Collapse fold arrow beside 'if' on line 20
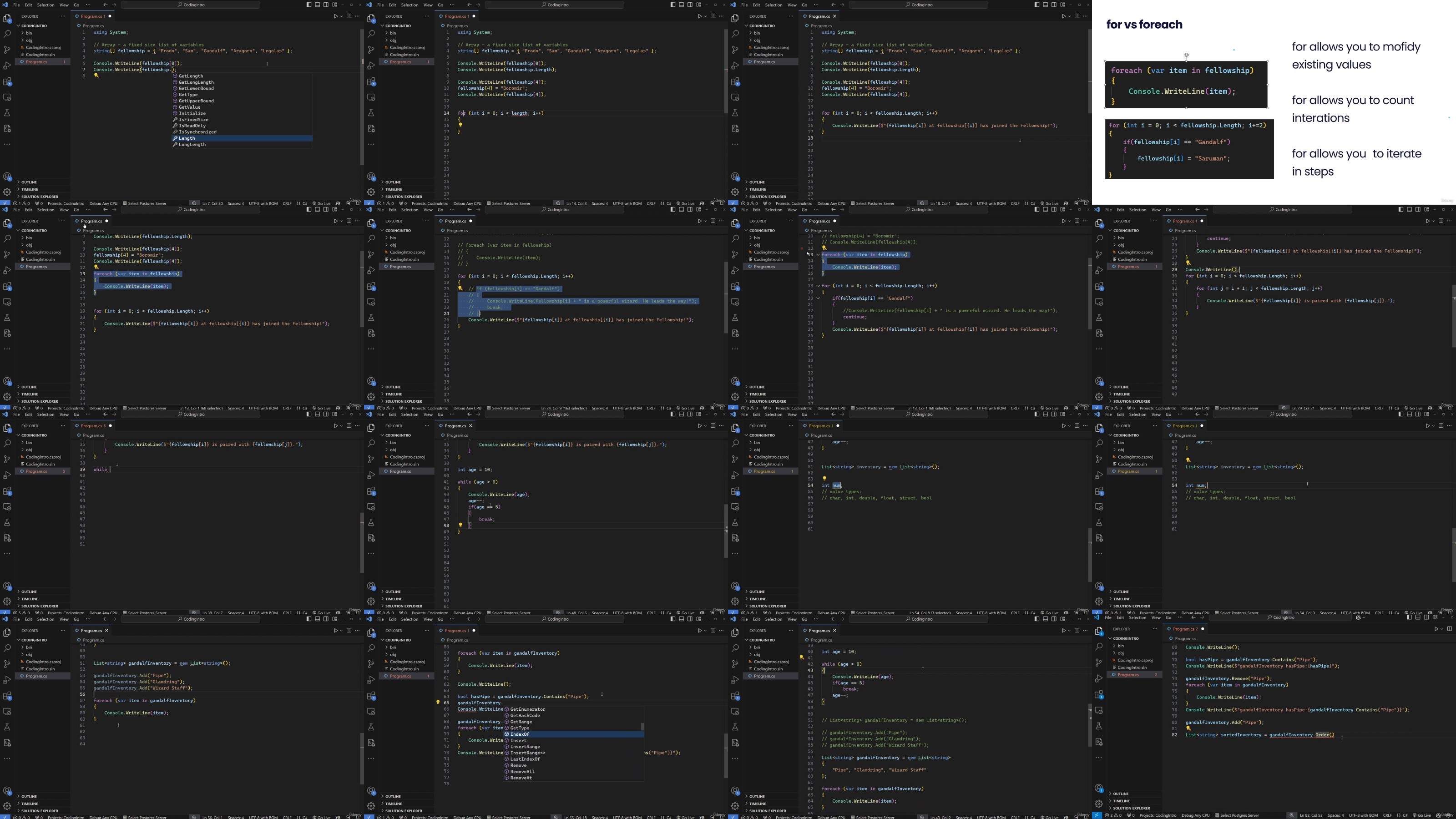The width and height of the screenshot is (1456, 819). (818, 298)
